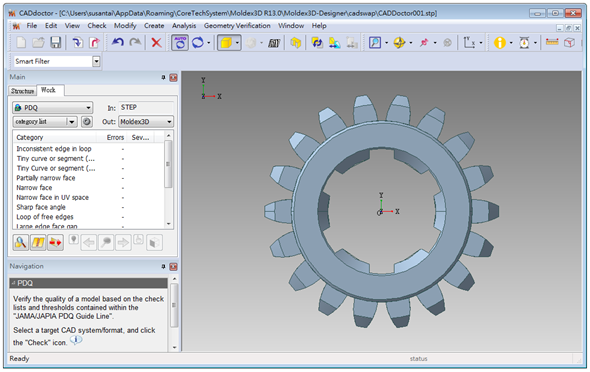Click the red pushpin icon
Image resolution: width=590 pixels, height=372 pixels.
(x=424, y=43)
